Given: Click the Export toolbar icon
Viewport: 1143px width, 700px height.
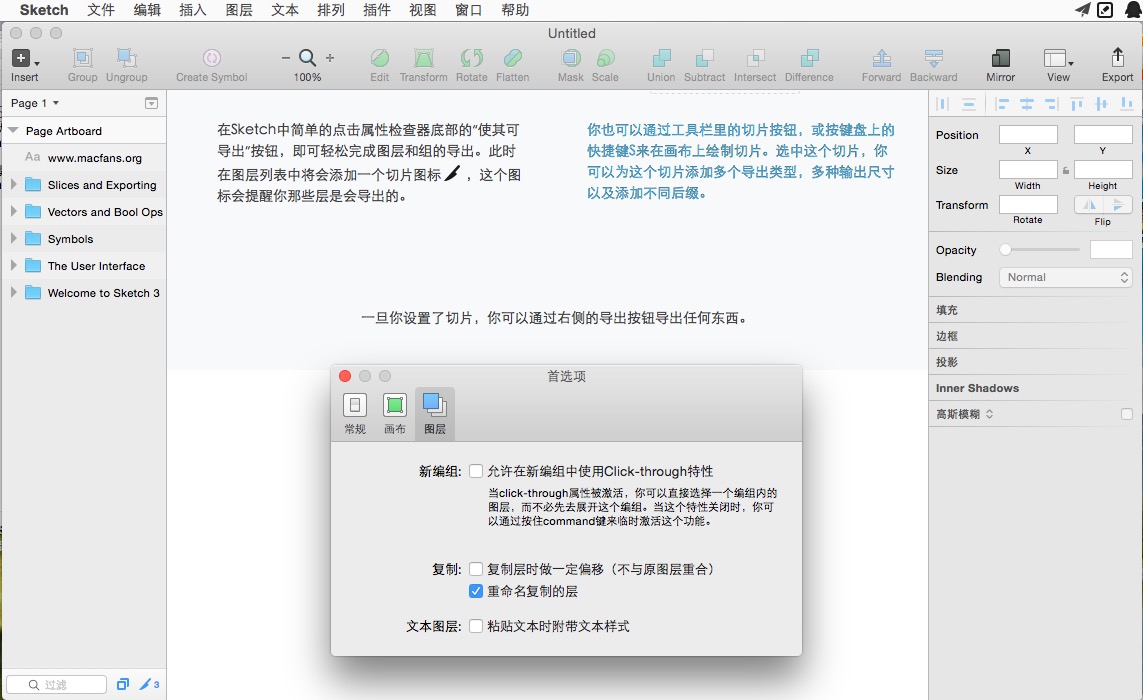Looking at the screenshot, I should click(x=1117, y=58).
